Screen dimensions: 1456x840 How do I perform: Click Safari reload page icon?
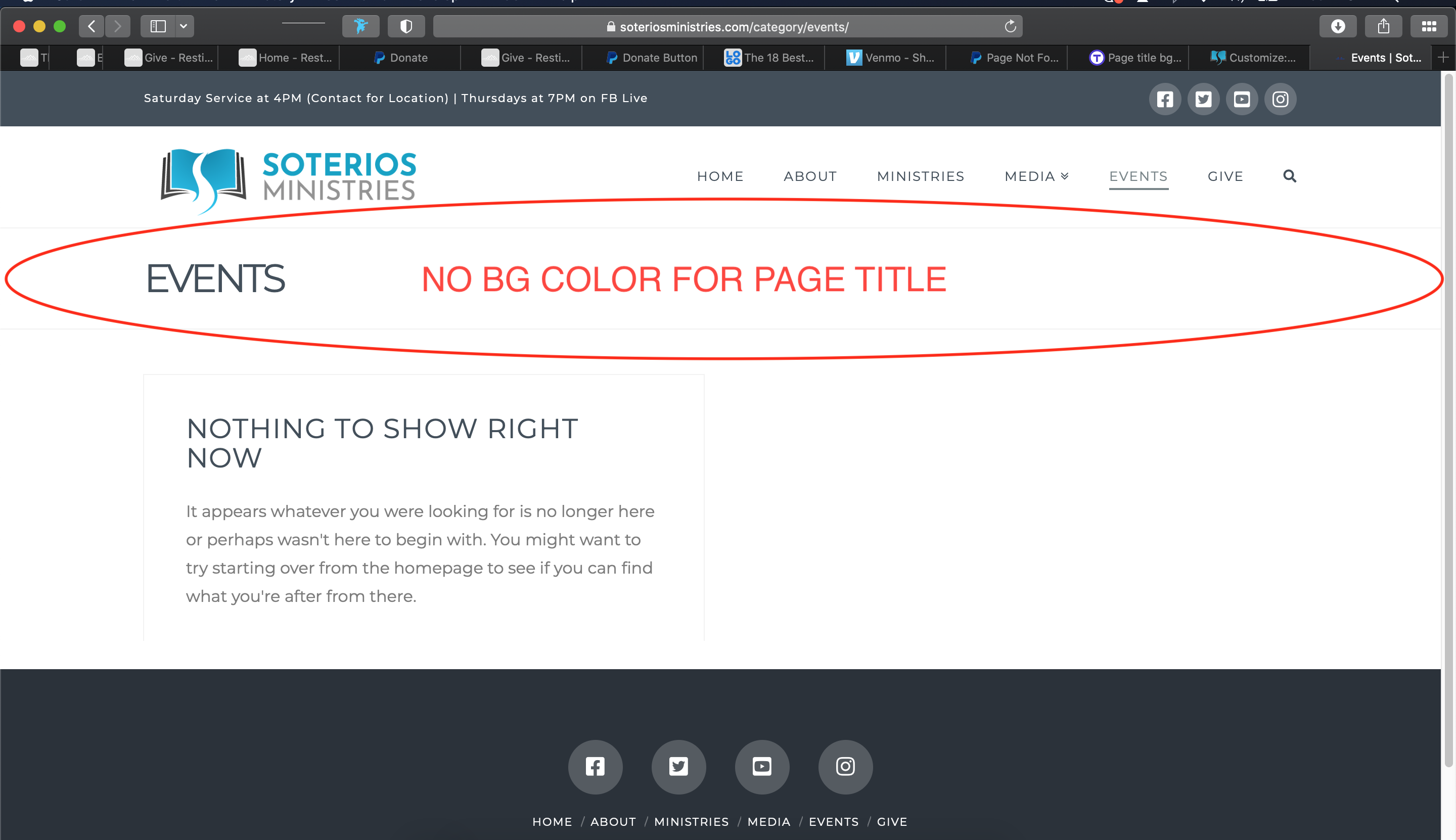pos(1010,27)
